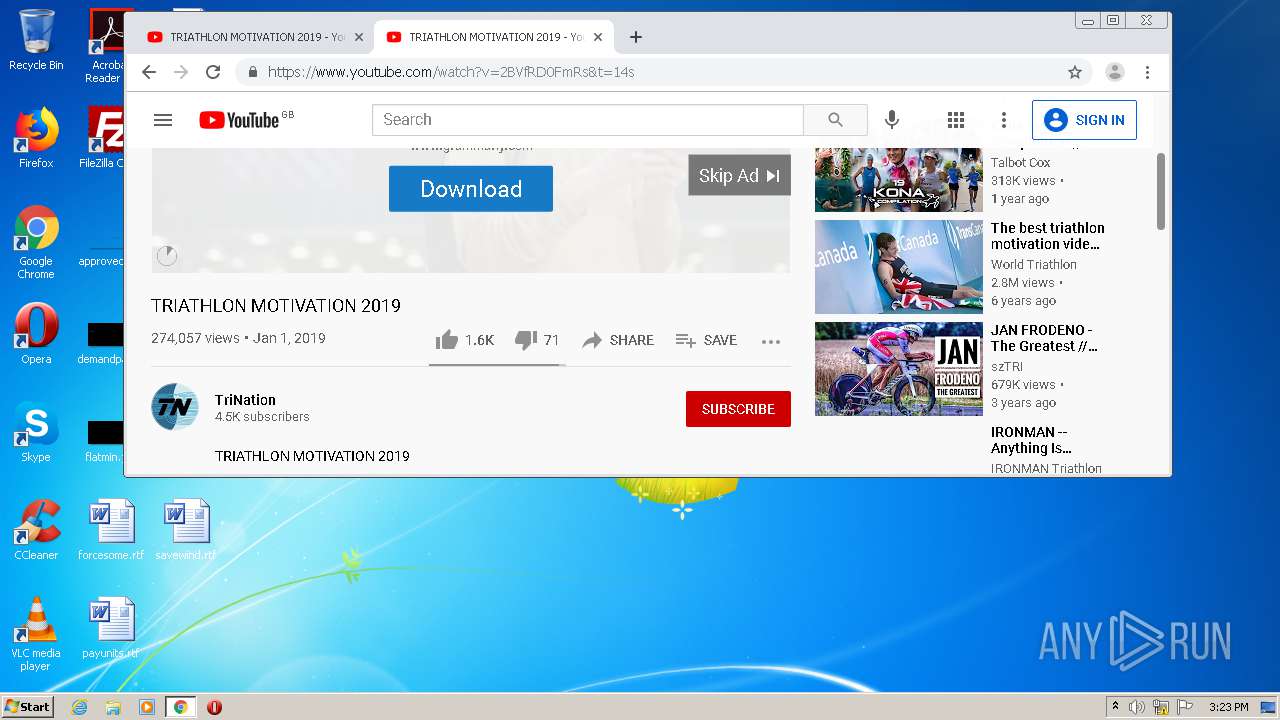The image size is (1280, 720).
Task: Open a new Chrome tab
Action: 635,37
